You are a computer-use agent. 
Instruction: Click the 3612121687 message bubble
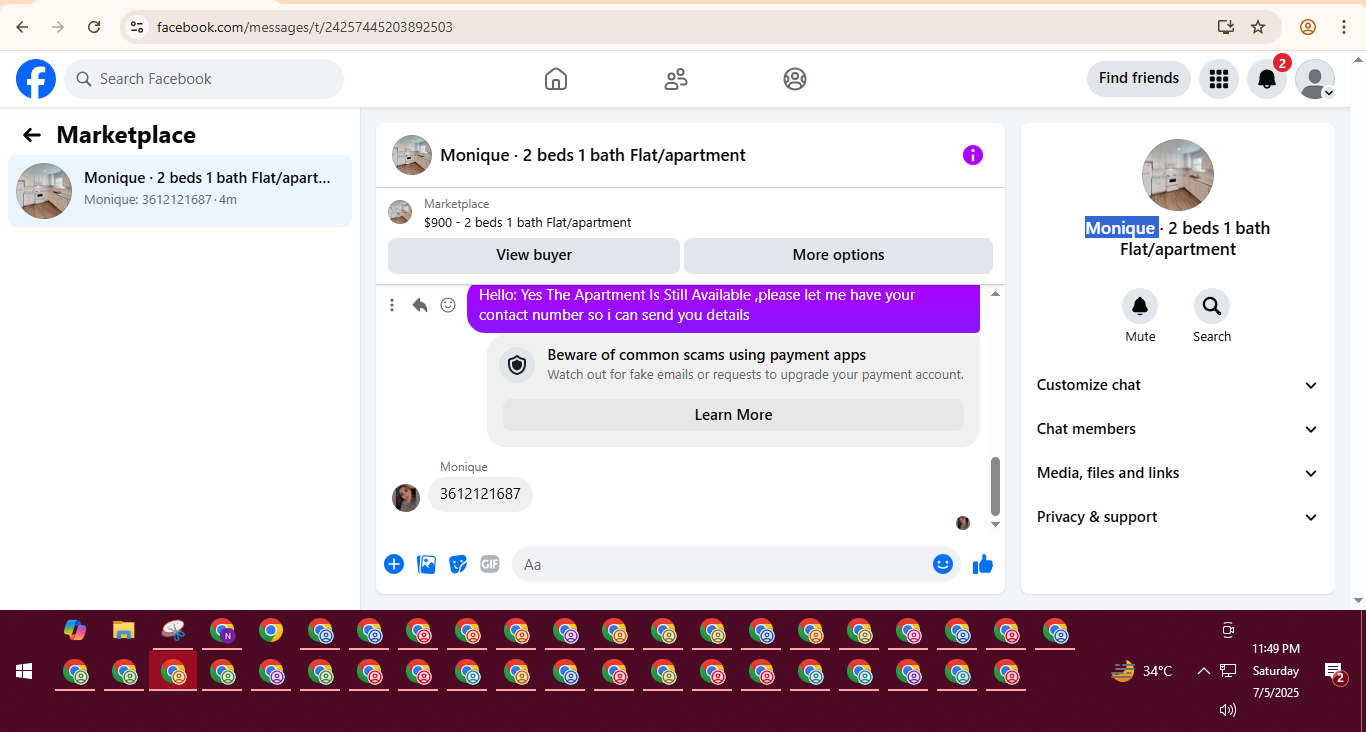pos(480,494)
